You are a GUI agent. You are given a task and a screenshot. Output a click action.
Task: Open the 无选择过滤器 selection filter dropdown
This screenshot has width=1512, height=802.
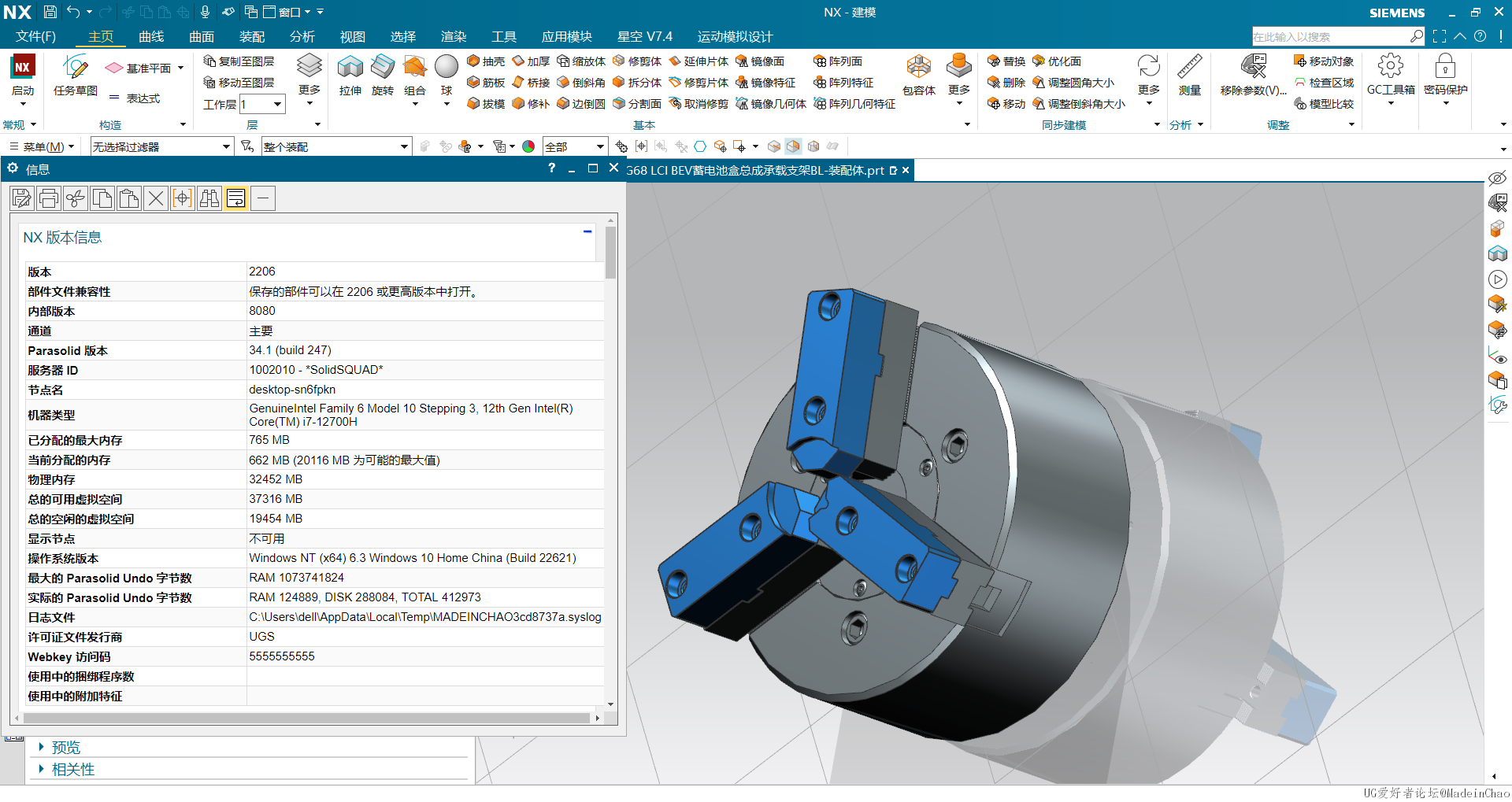(162, 146)
